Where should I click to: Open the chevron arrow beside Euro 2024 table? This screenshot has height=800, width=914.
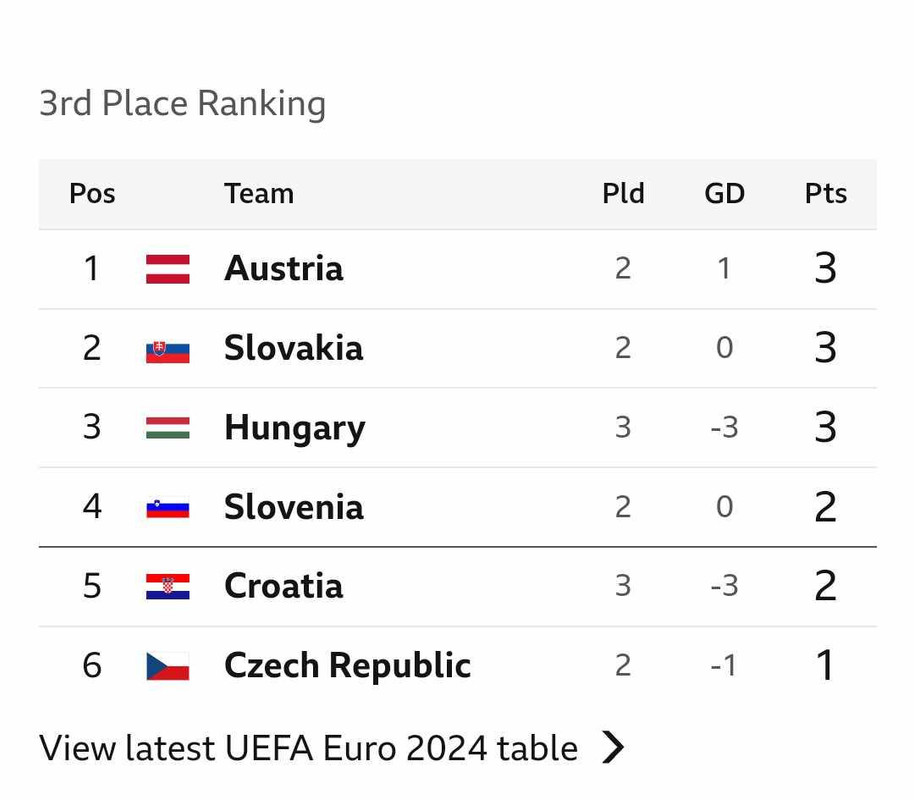point(613,747)
